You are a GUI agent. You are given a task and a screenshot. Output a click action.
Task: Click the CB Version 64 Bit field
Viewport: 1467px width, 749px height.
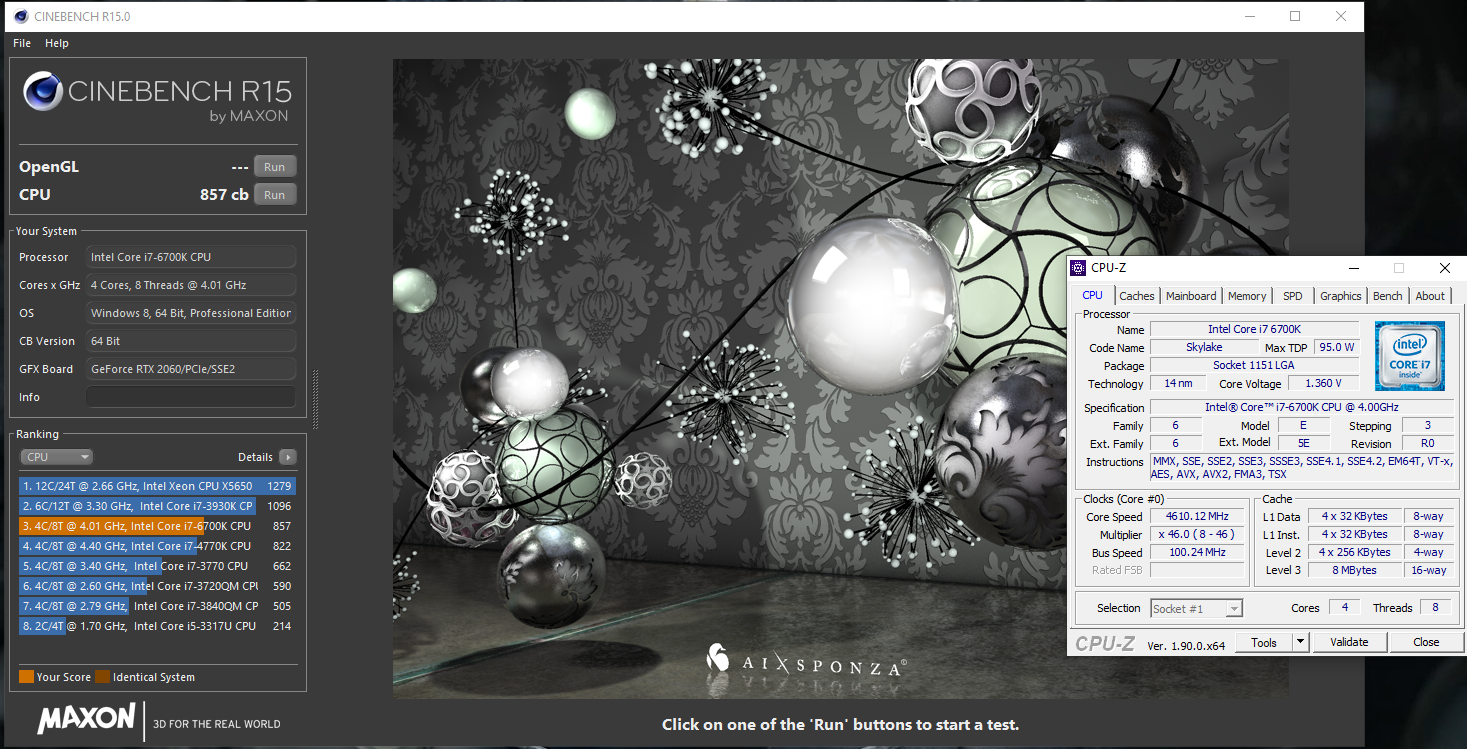(191, 341)
